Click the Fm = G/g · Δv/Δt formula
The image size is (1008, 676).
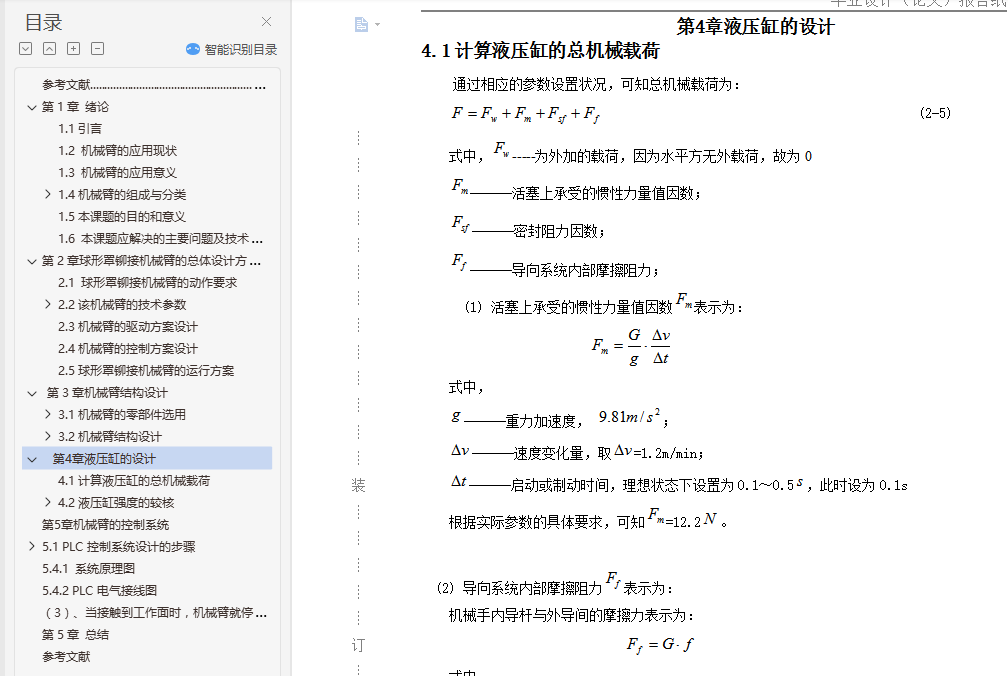tap(631, 347)
